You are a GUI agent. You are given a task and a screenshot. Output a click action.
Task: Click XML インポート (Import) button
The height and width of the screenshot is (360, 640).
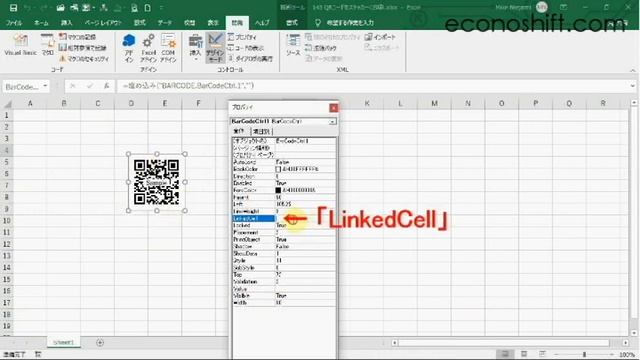coord(380,37)
